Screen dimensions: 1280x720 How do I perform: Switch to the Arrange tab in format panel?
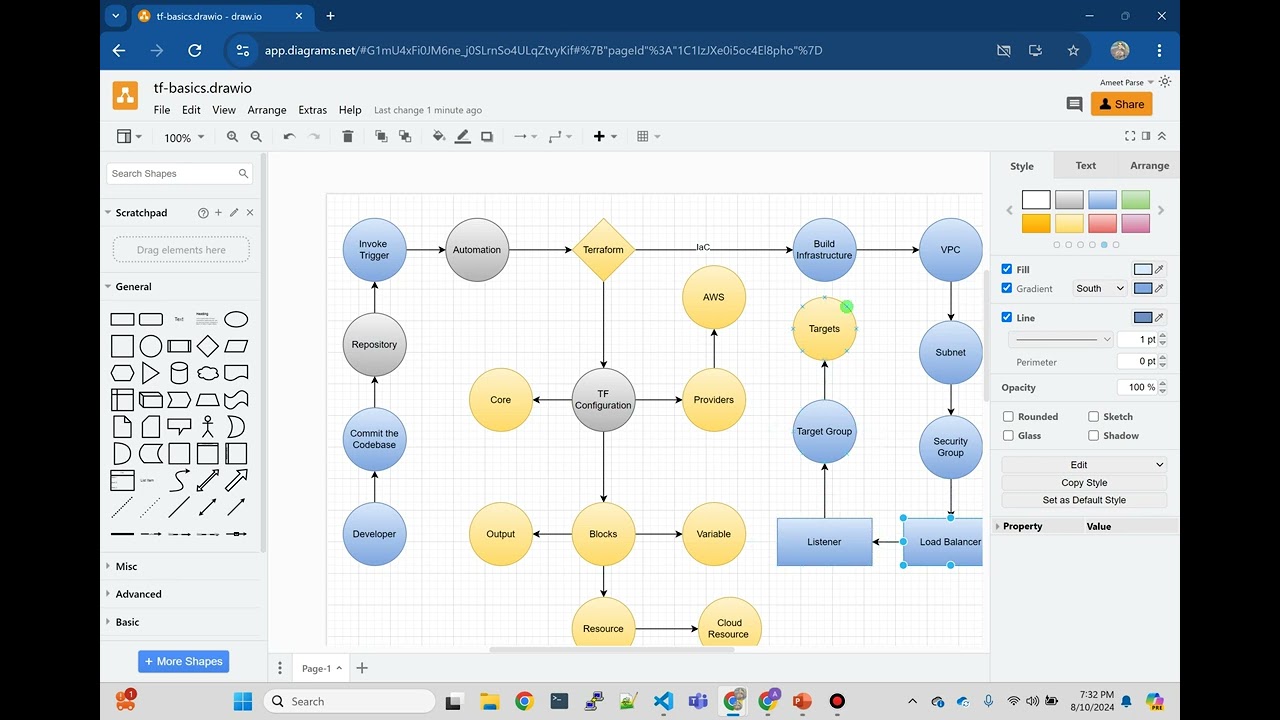click(x=1149, y=166)
